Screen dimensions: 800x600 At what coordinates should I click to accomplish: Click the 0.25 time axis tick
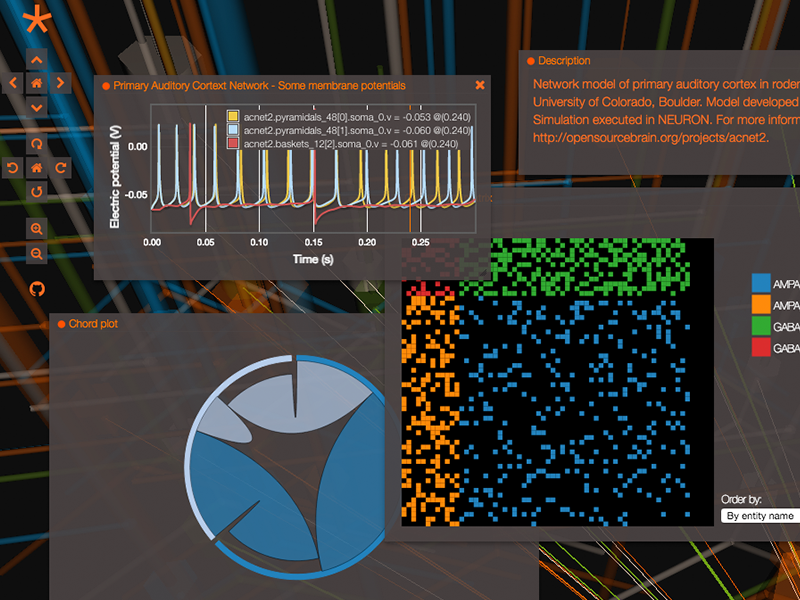pyautogui.click(x=421, y=242)
